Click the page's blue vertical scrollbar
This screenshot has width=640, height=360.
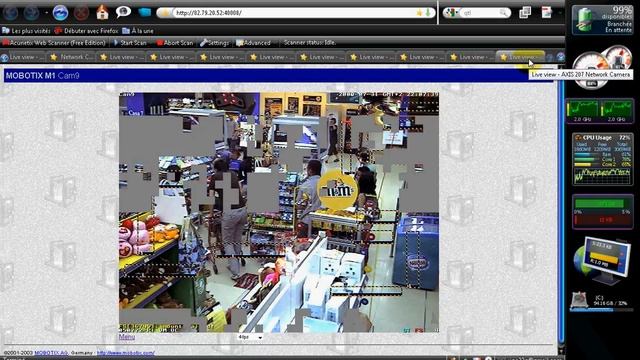562,208
